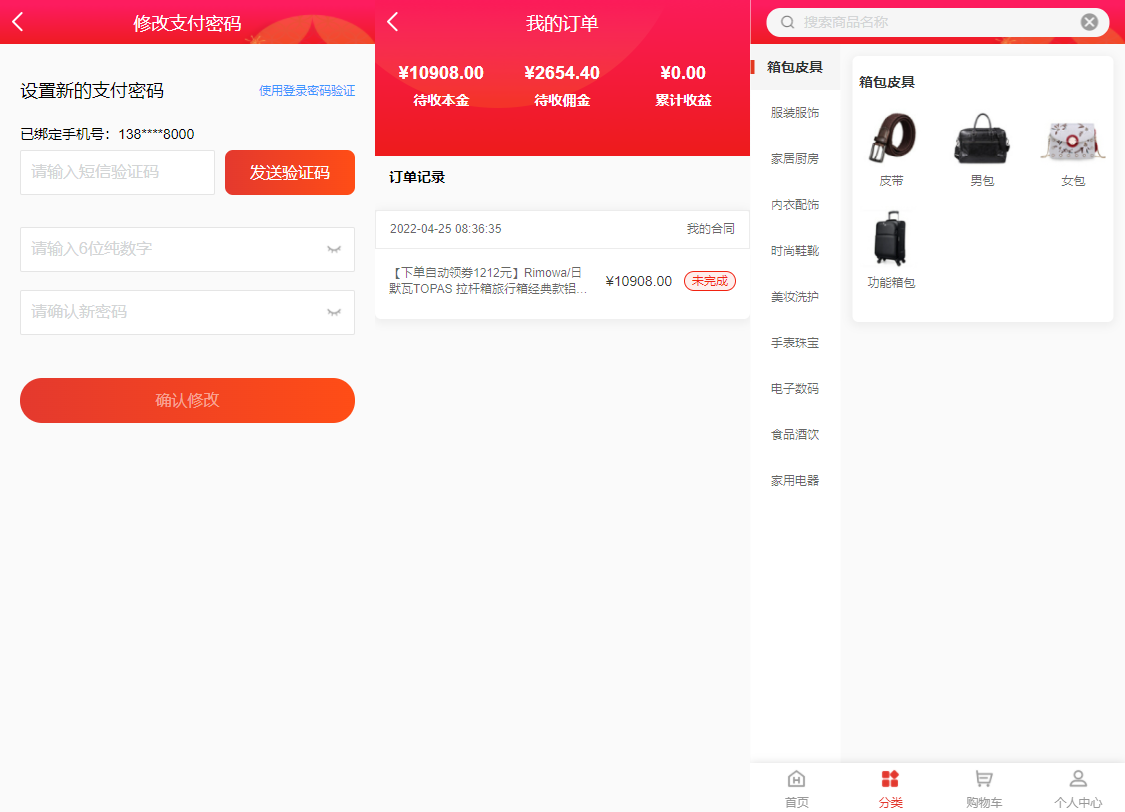The width and height of the screenshot is (1125, 812).
Task: Select 食品酒饮 in the category sidebar
Action: point(795,434)
